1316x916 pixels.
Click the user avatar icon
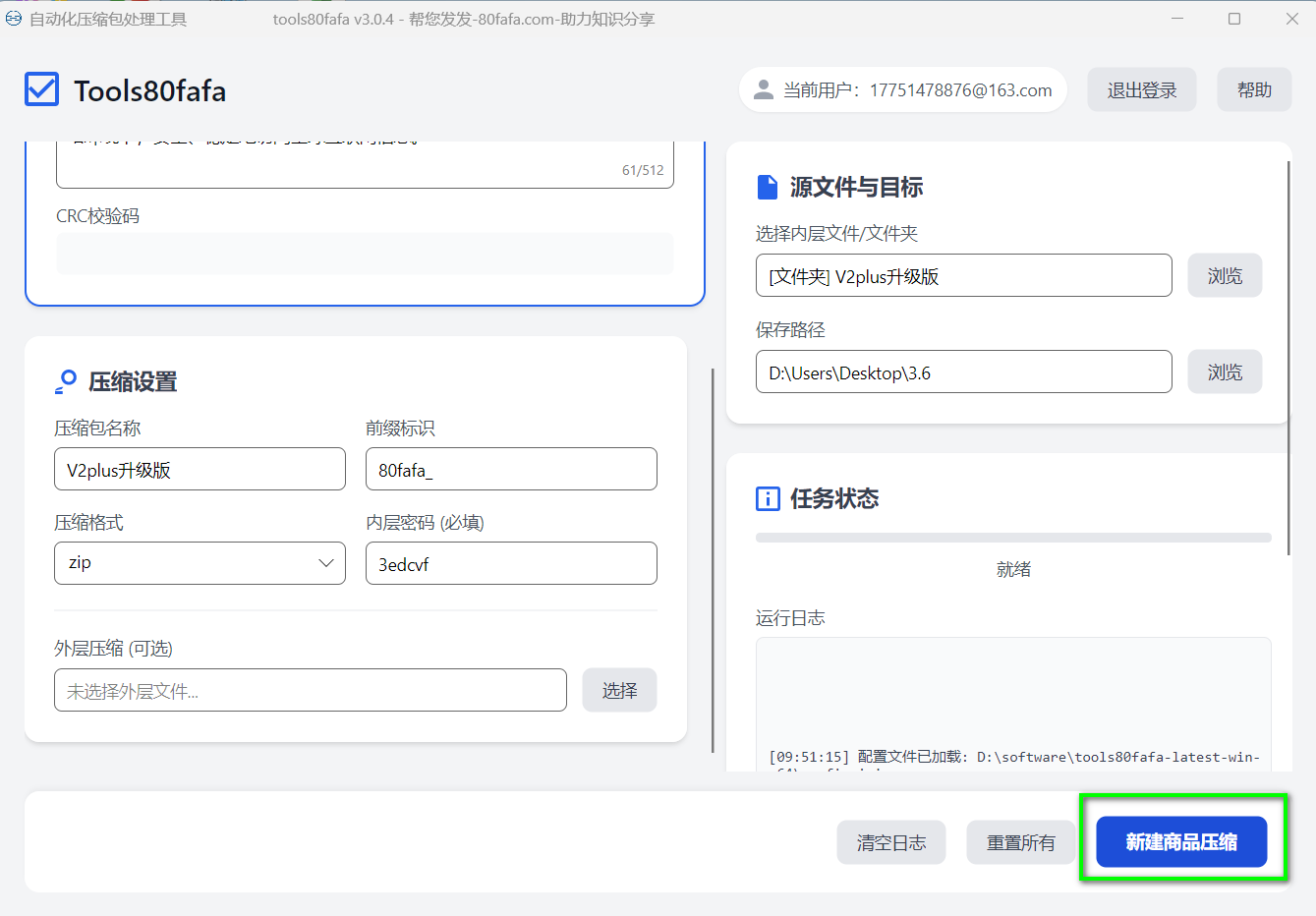coord(763,90)
